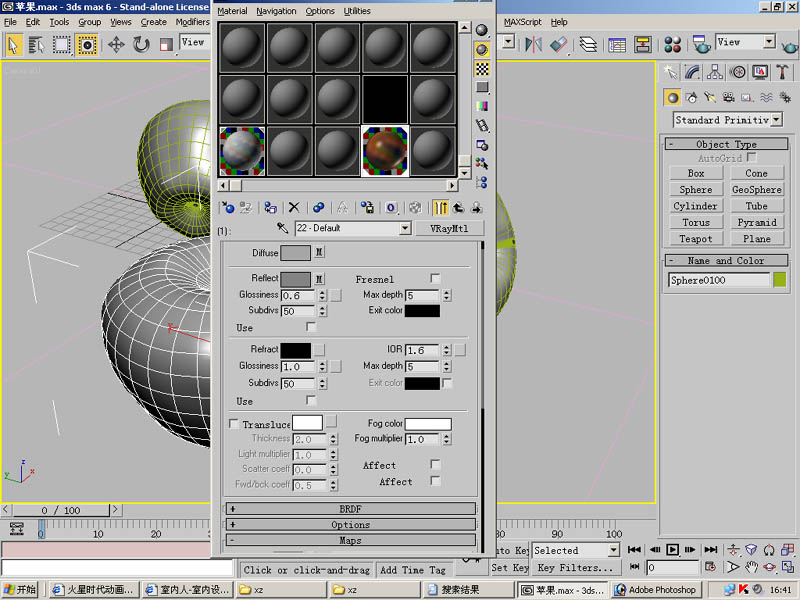Enable the Refract Exit color checkbox
This screenshot has width=800, height=600.
[447, 383]
